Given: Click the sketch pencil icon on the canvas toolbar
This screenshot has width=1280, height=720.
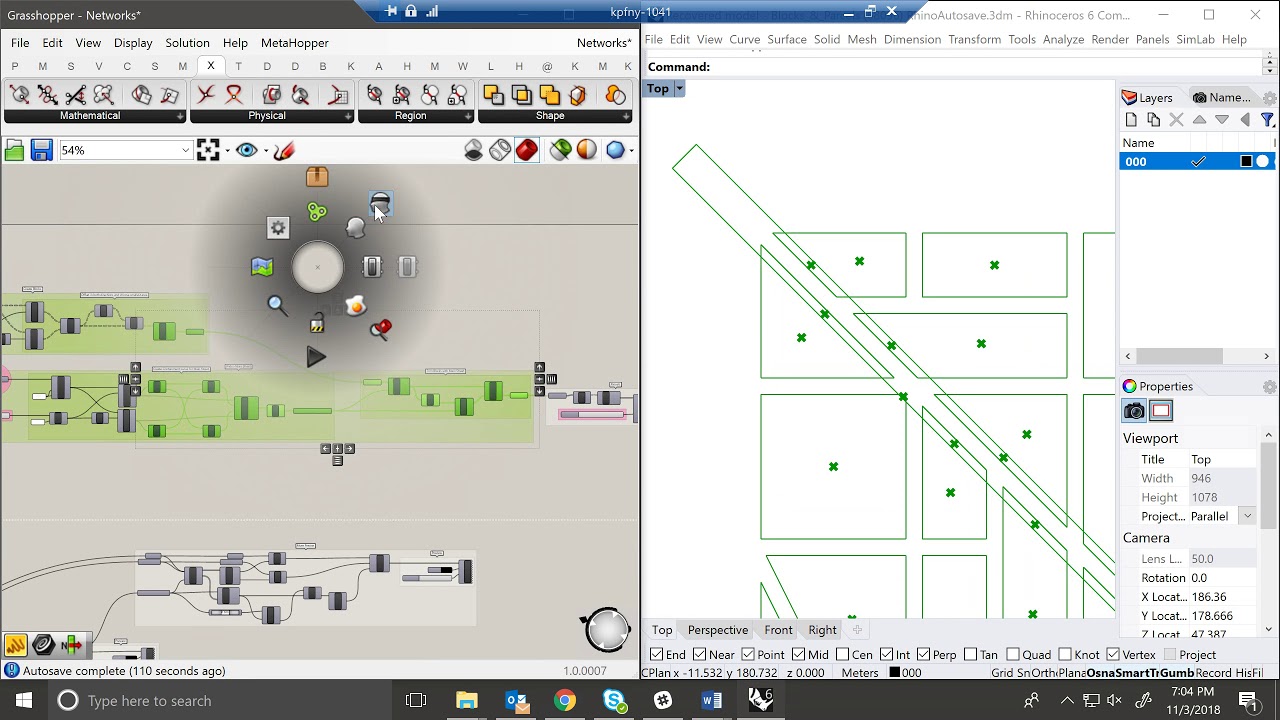Looking at the screenshot, I should pos(284,151).
